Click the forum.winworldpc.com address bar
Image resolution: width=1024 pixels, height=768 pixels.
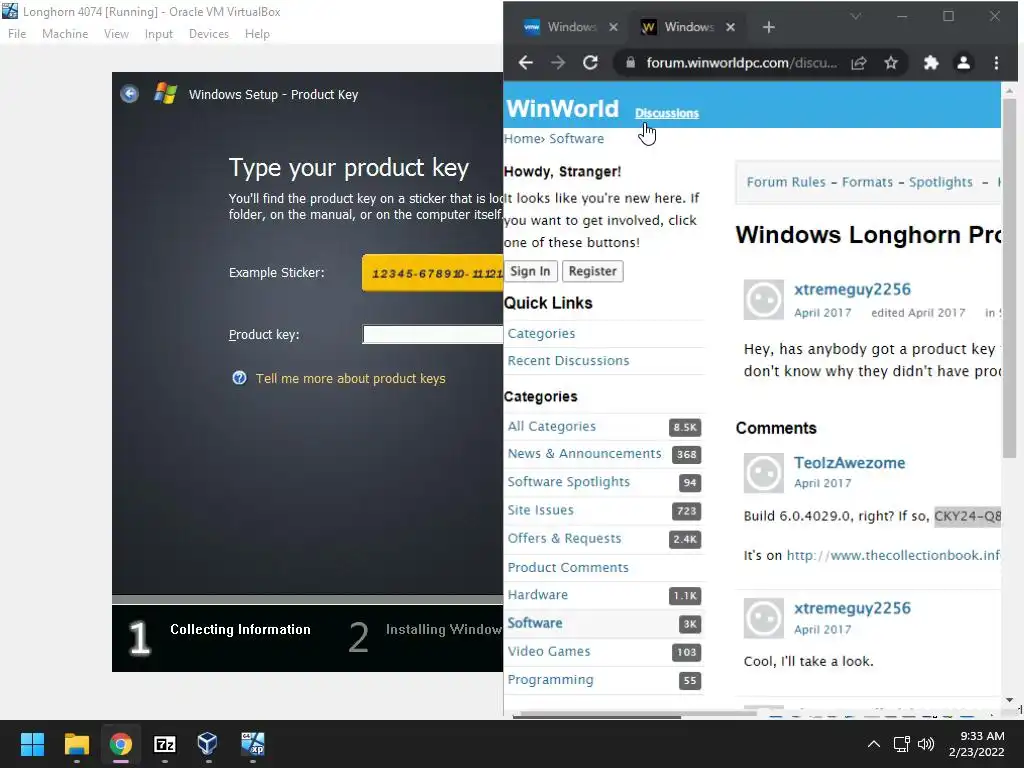tap(741, 63)
